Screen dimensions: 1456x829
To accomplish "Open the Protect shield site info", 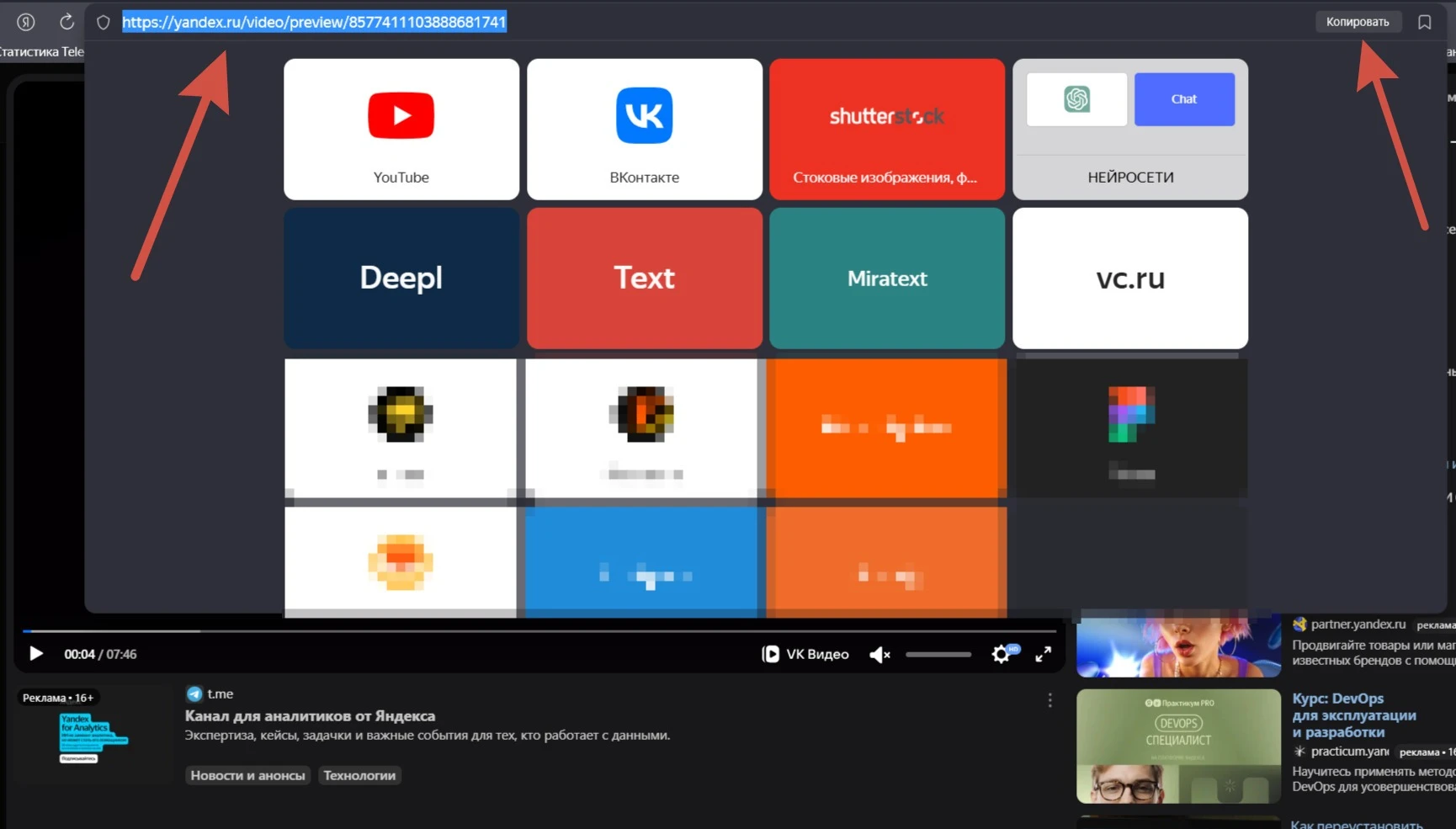I will [104, 23].
